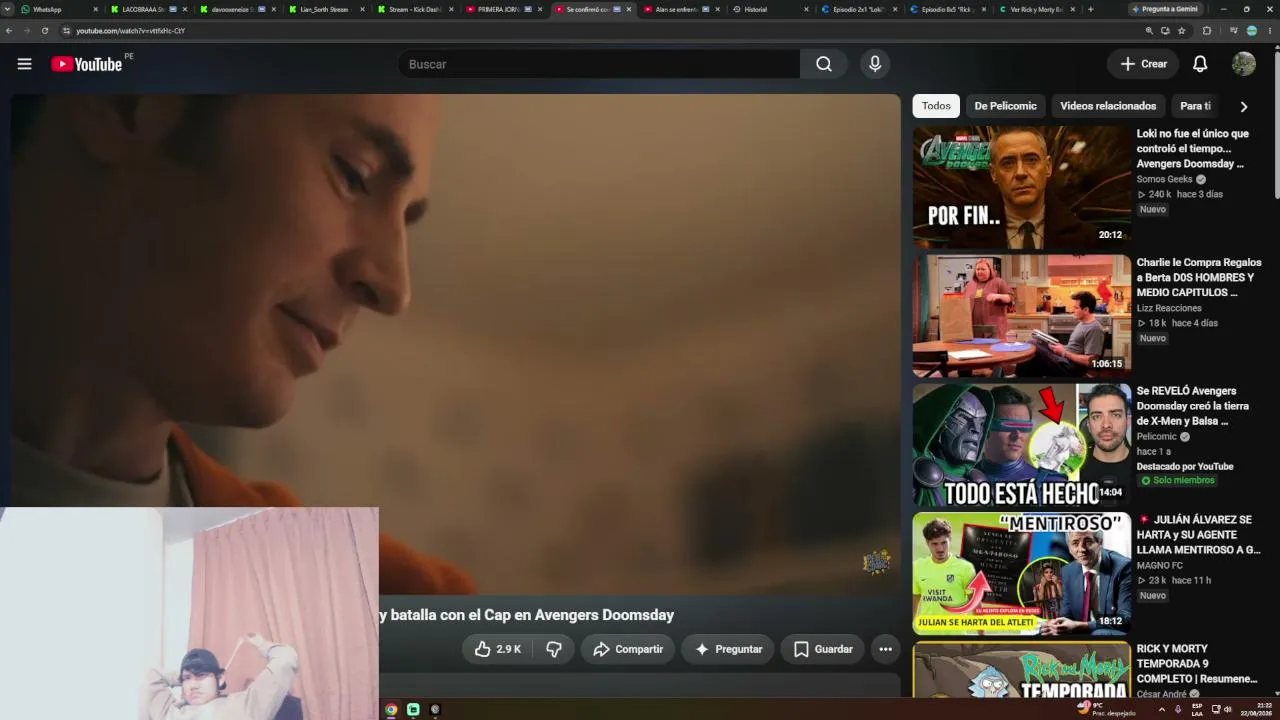The height and width of the screenshot is (720, 1280).
Task: Dislike the video with thumbs down
Action: (x=553, y=649)
